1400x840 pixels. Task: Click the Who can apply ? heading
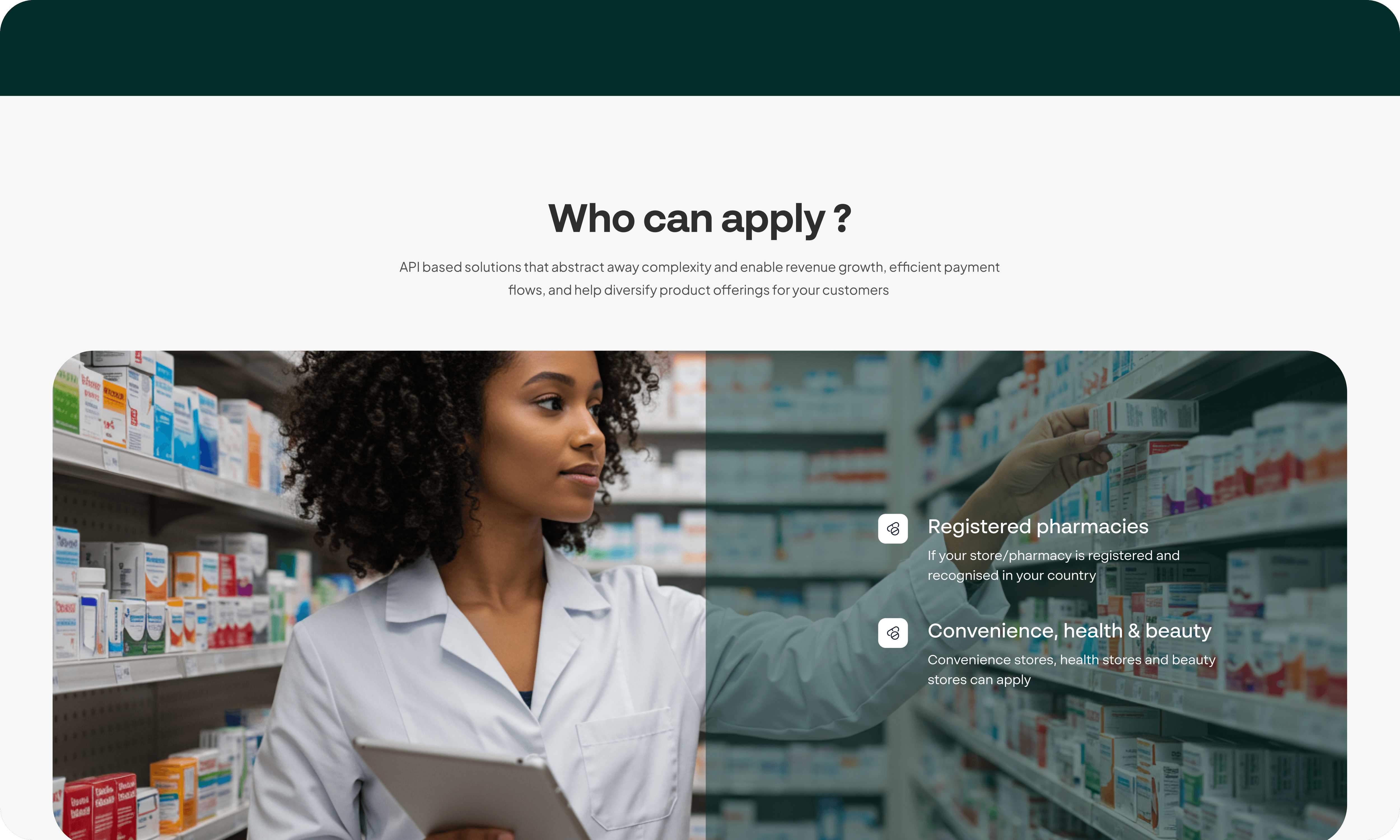(700, 218)
